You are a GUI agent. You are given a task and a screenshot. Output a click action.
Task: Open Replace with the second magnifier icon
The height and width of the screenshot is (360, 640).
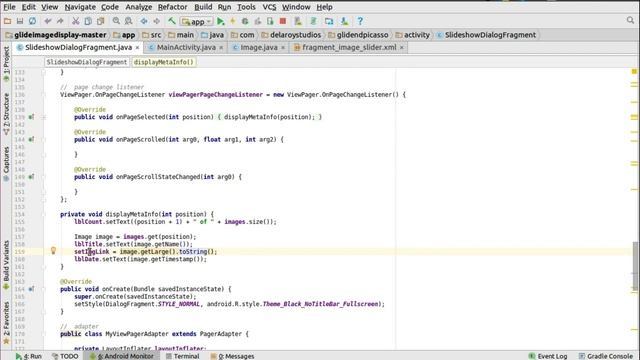[x=129, y=21]
